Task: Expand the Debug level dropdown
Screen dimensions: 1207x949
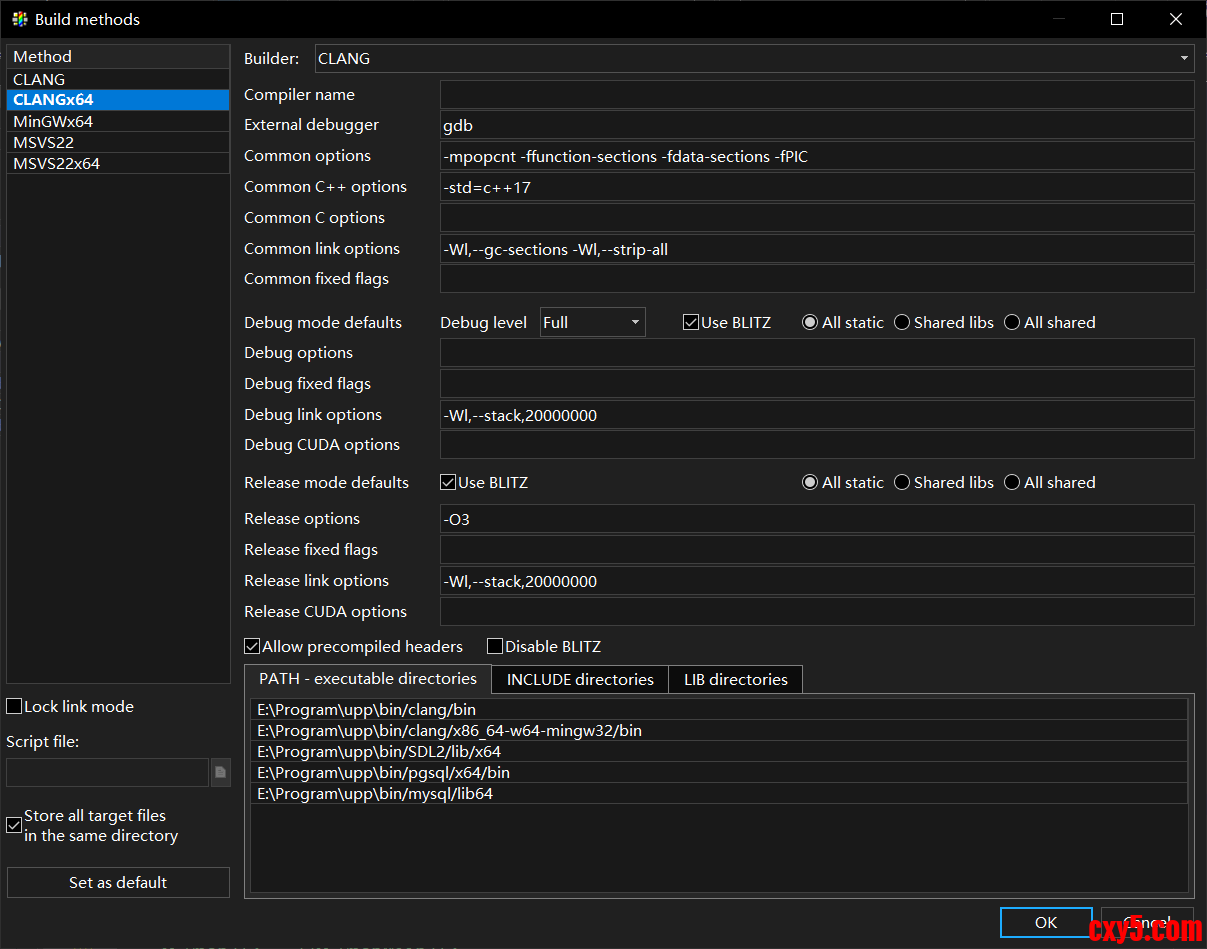Action: point(634,322)
